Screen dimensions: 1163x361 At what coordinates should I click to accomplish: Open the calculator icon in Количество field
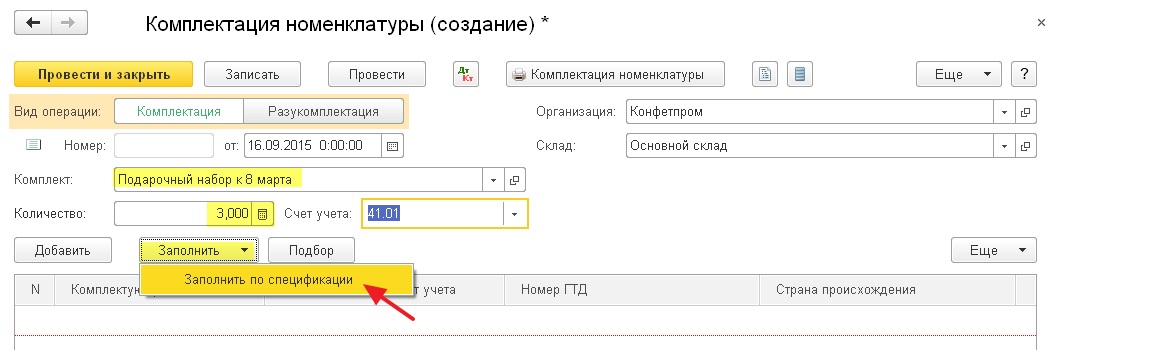click(x=263, y=213)
